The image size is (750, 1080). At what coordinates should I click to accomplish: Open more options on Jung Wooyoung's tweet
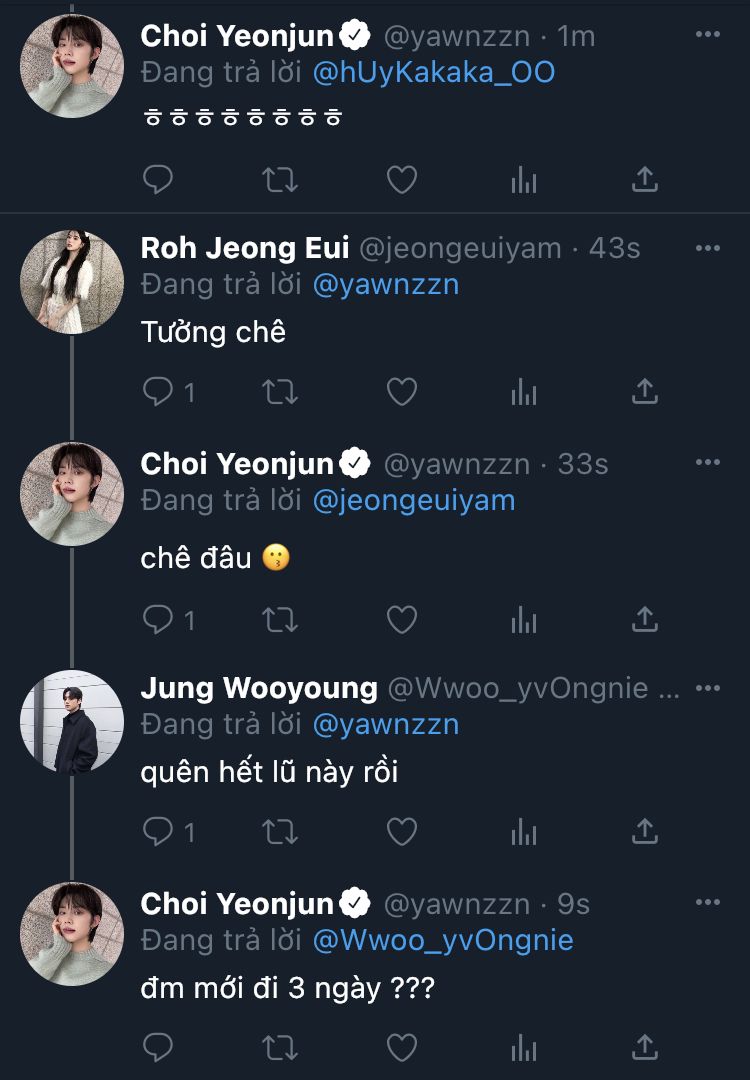click(x=708, y=689)
